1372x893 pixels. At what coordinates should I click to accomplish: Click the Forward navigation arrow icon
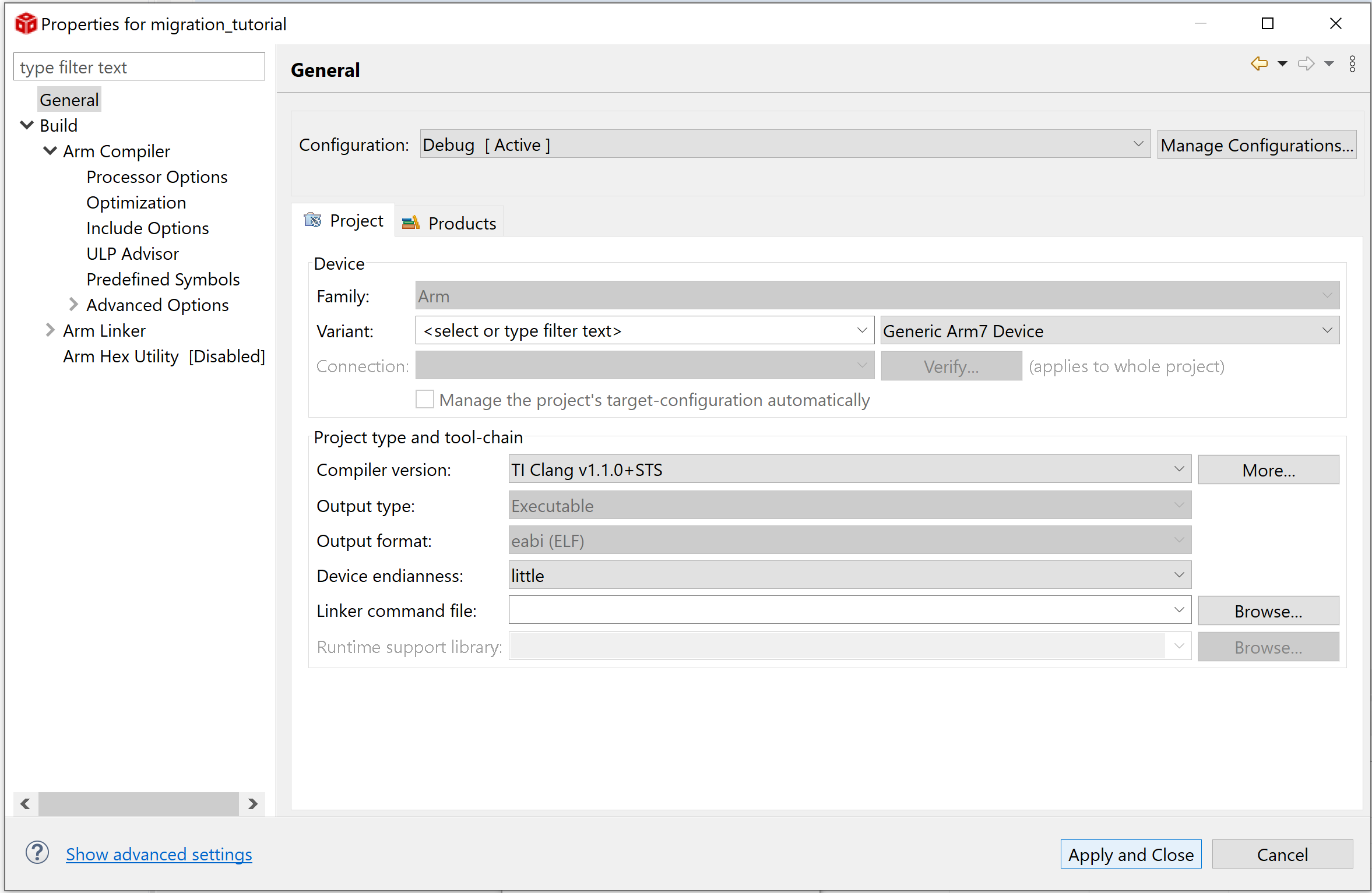tap(1306, 64)
